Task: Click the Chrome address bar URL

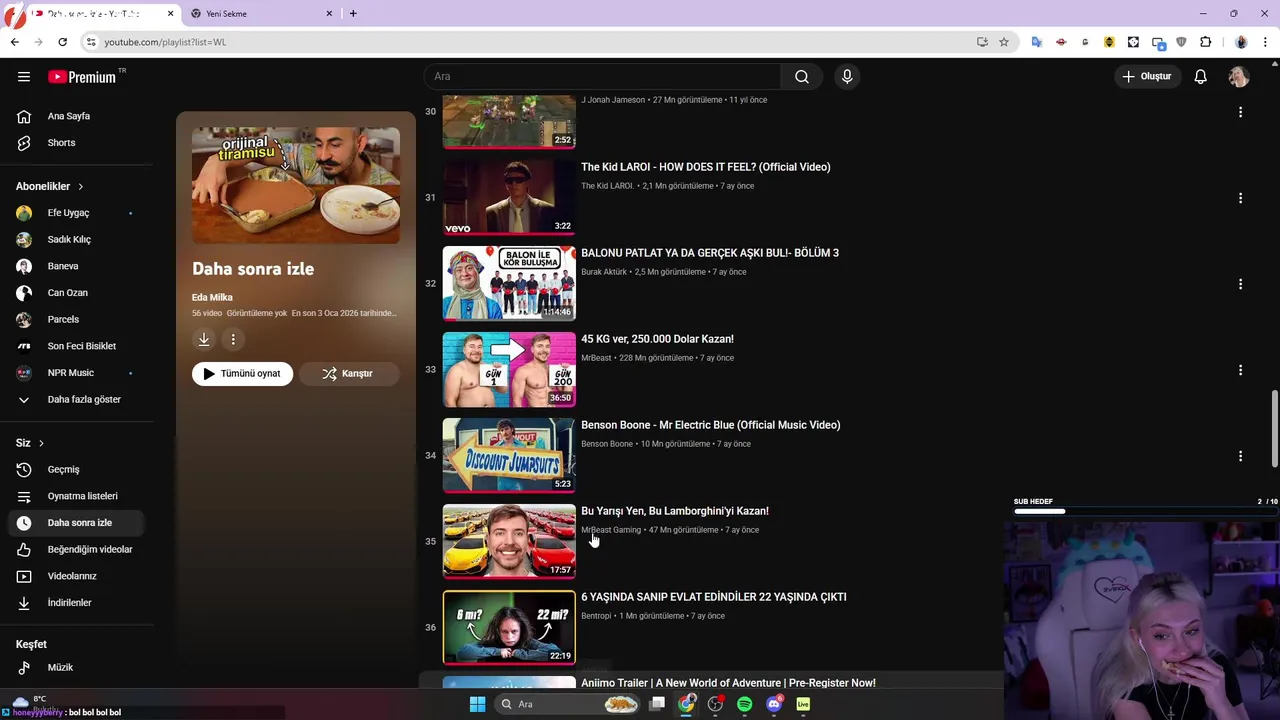Action: (165, 42)
